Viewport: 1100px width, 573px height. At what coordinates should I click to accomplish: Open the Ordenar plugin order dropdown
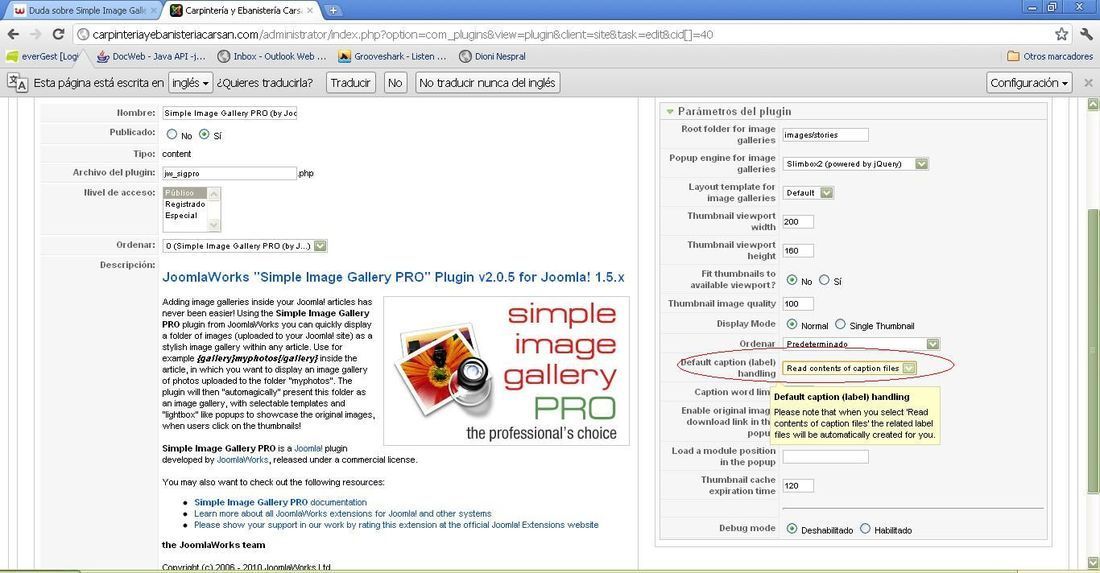click(x=245, y=246)
